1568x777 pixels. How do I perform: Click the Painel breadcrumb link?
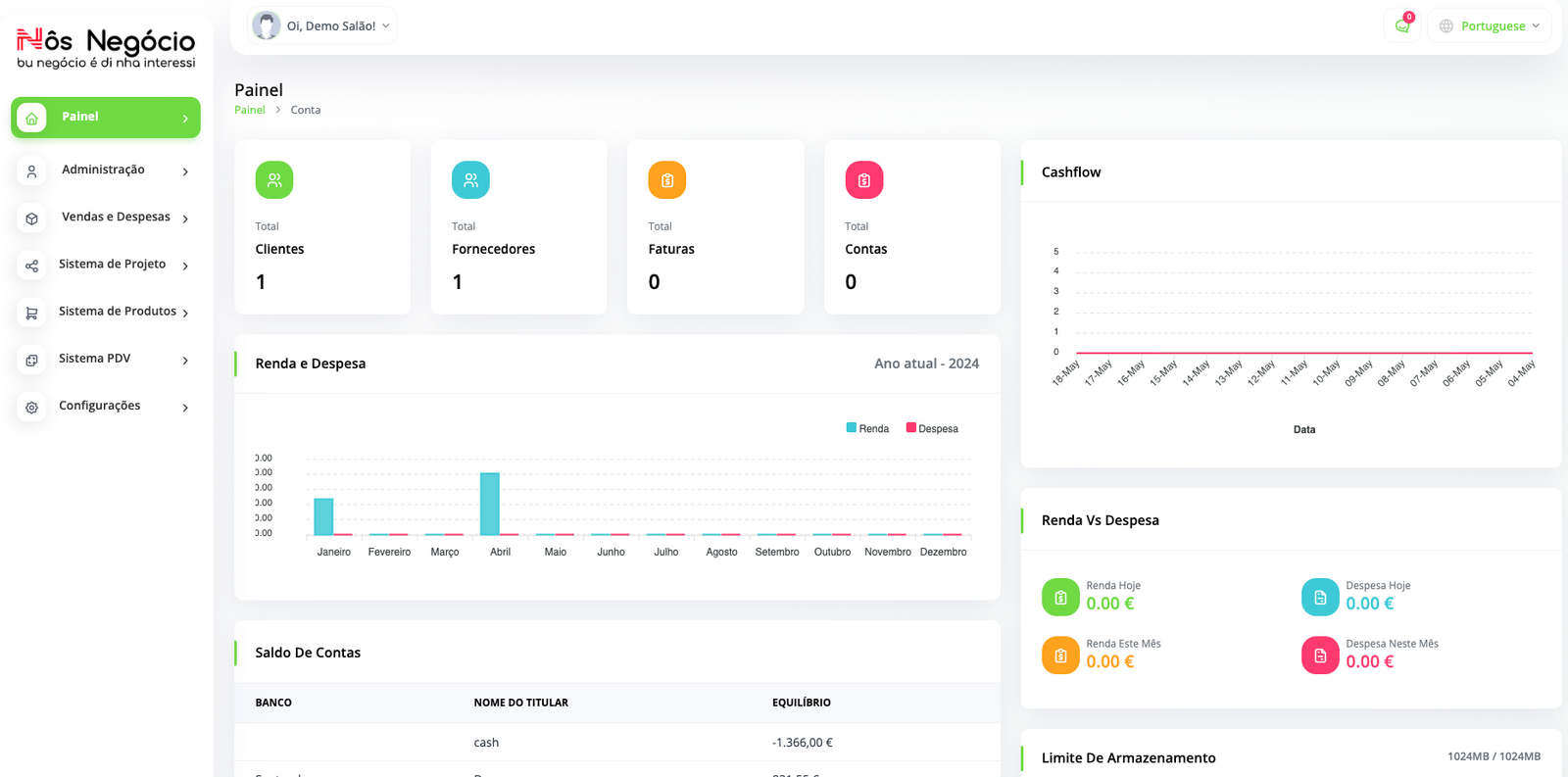tap(249, 110)
